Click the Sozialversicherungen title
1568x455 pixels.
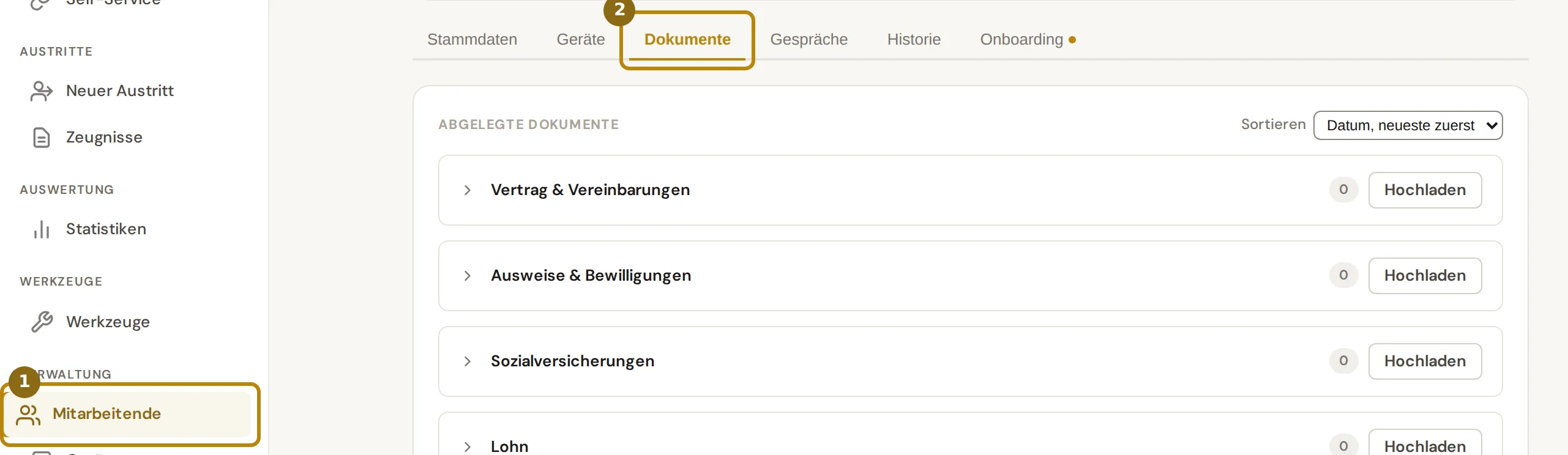pyautogui.click(x=572, y=361)
